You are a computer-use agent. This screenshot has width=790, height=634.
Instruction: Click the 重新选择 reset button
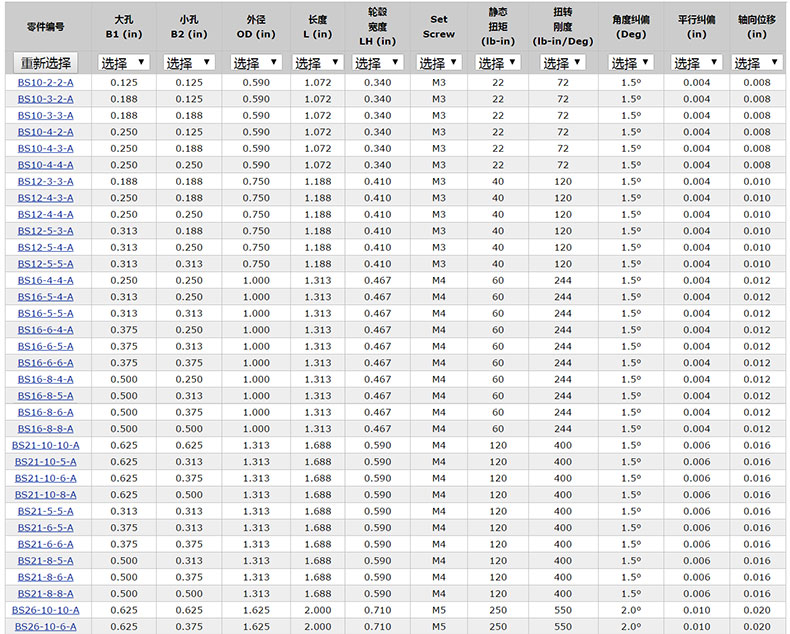pos(45,63)
